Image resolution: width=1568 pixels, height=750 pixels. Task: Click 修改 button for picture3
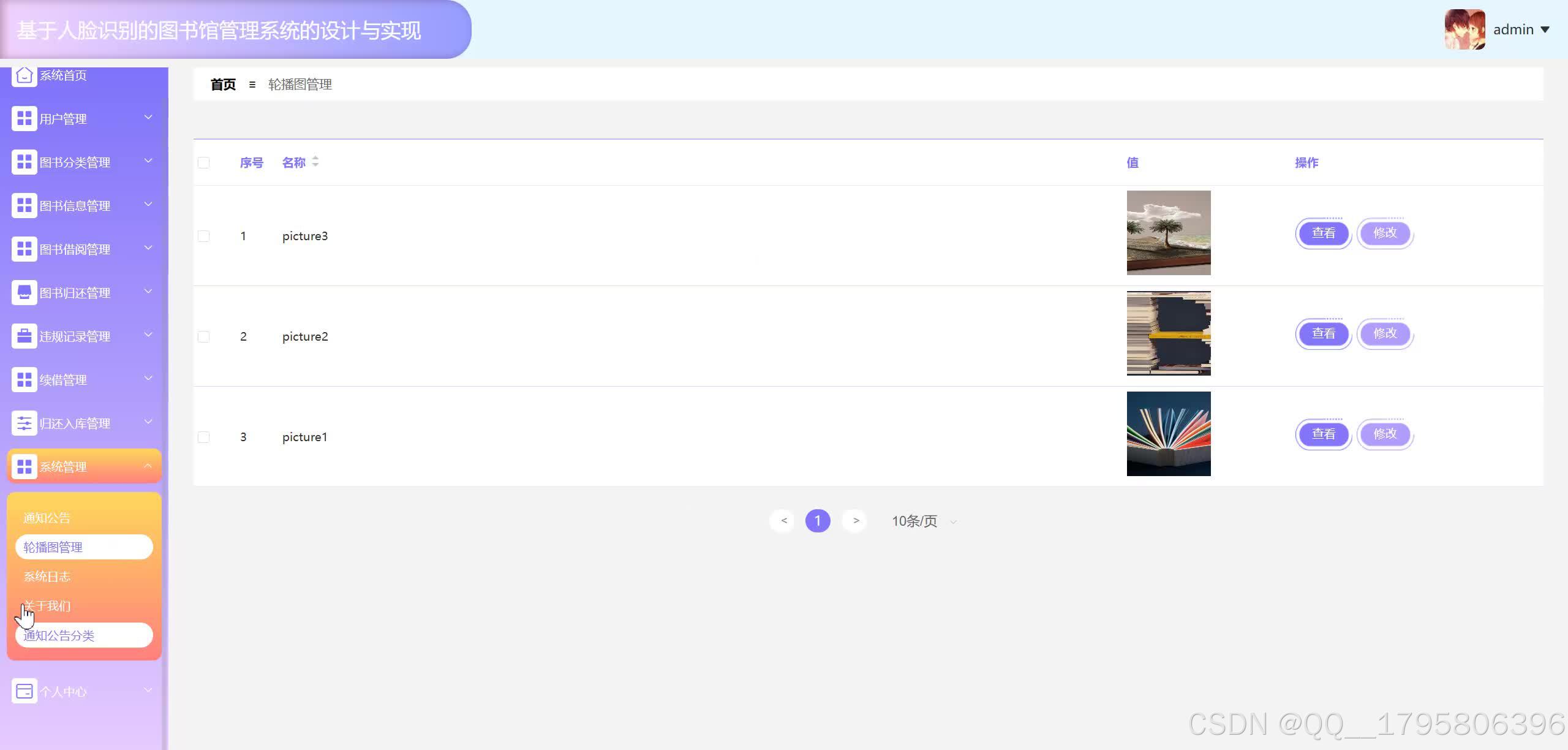click(x=1385, y=233)
